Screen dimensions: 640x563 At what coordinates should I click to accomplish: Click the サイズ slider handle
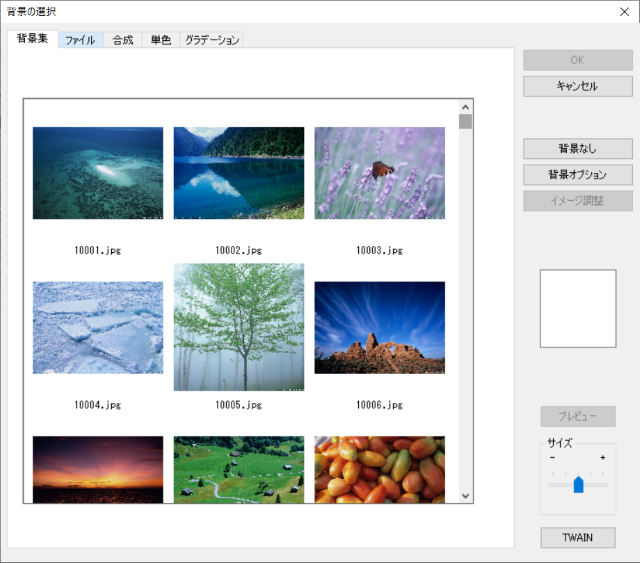pos(578,484)
